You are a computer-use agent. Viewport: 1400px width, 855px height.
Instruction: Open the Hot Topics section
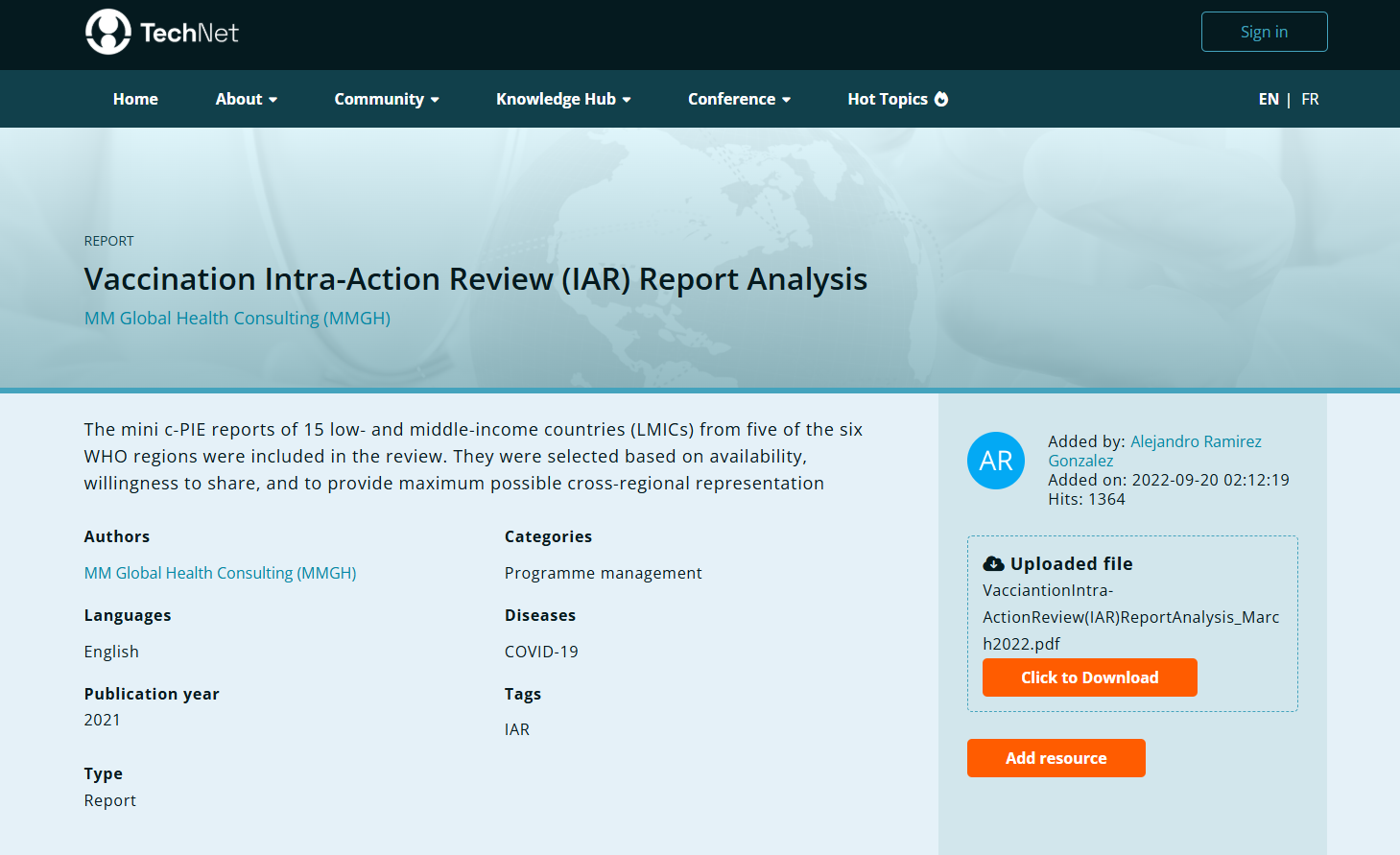[887, 99]
